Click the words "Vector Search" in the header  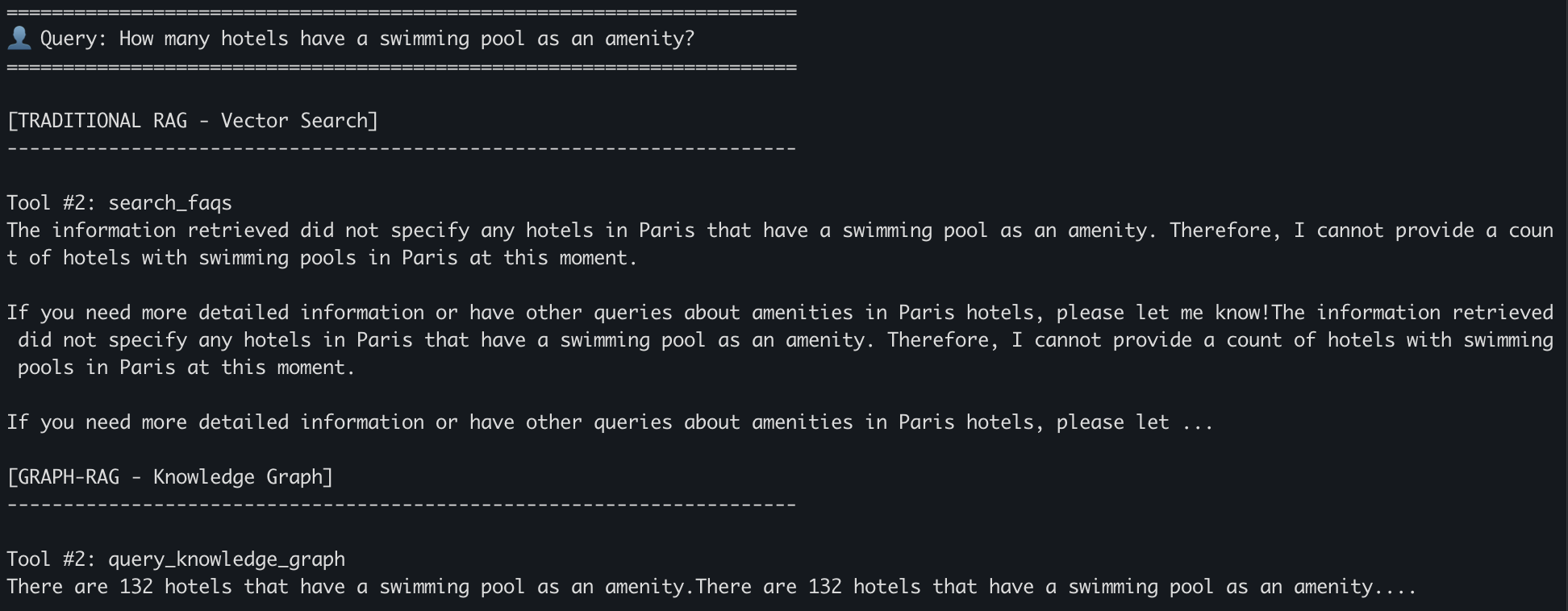click(x=294, y=121)
